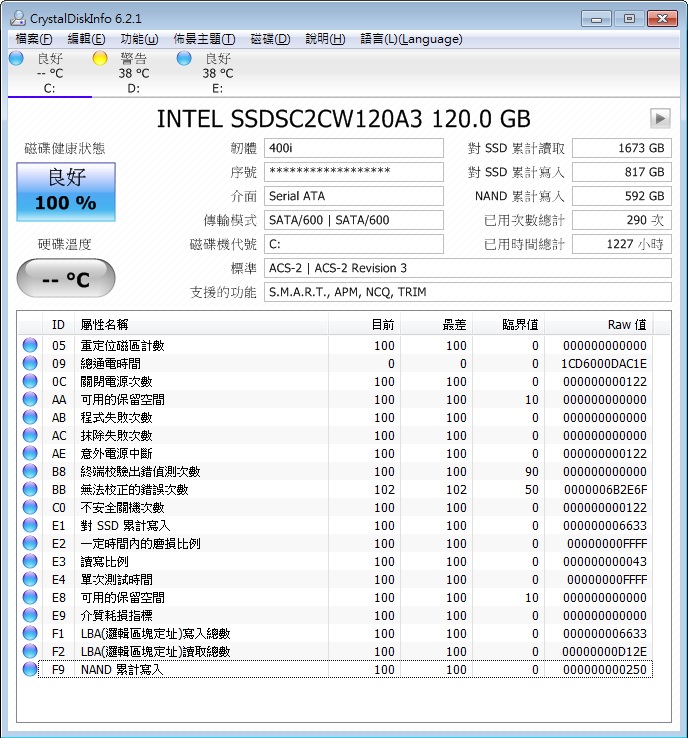Click the CrystalDiskInfo app icon in title bar
This screenshot has height=738, width=688.
coord(18,18)
